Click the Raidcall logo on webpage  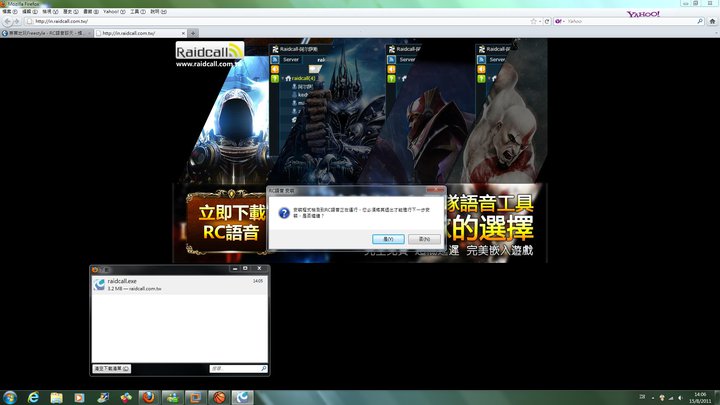208,55
